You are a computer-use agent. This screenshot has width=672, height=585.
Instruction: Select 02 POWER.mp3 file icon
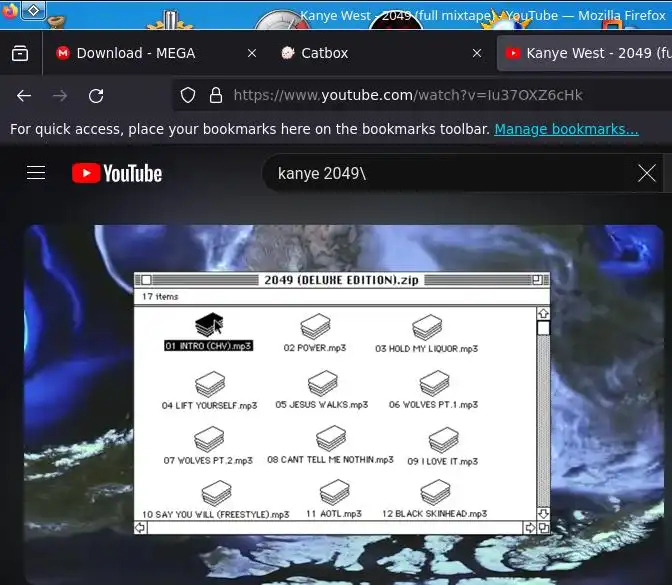coord(315,326)
